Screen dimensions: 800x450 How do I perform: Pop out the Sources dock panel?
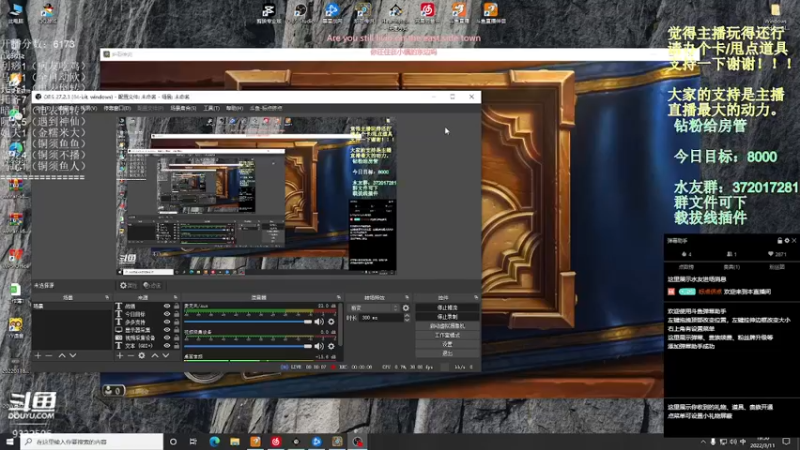[176, 297]
